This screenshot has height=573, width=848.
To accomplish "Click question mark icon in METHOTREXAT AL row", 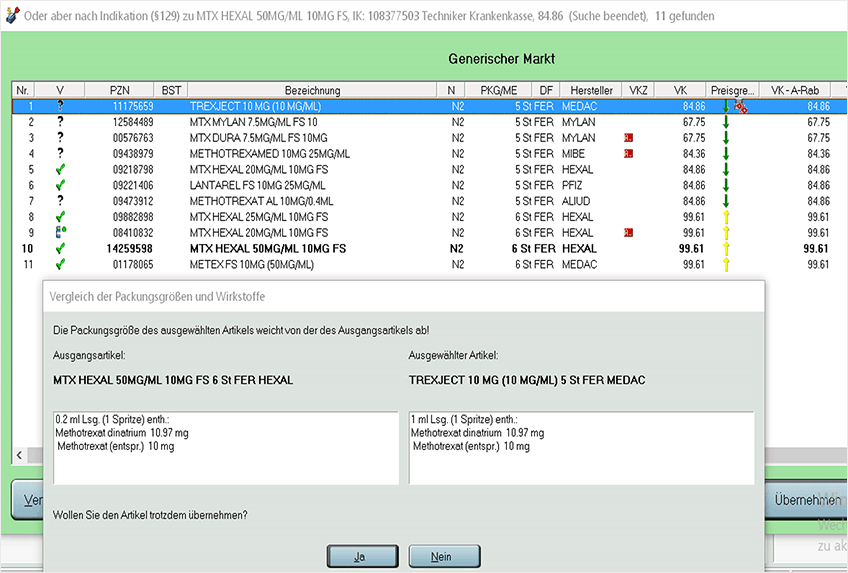I will click(60, 201).
